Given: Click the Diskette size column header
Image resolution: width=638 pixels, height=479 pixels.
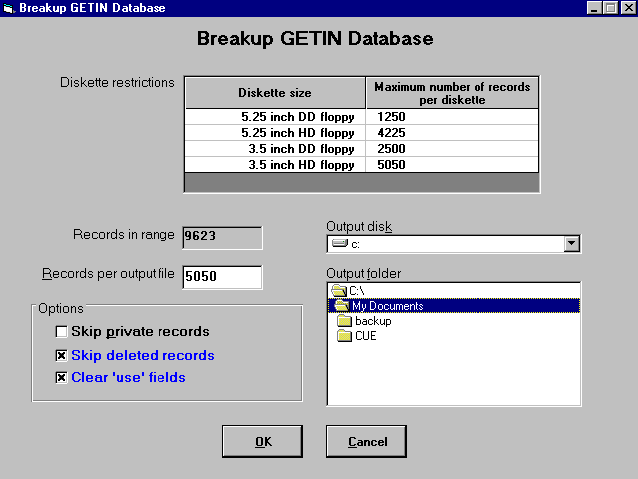Looking at the screenshot, I should 275,93.
